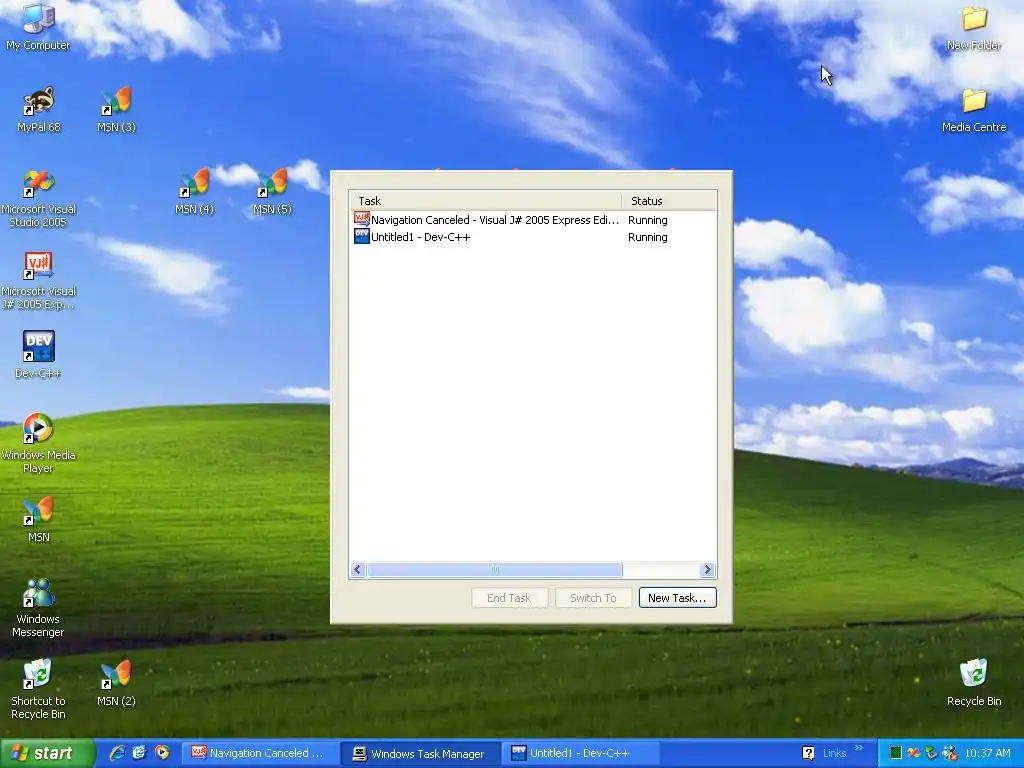This screenshot has height=768, width=1024.
Task: Click the 10:37 AM clock
Action: (987, 753)
